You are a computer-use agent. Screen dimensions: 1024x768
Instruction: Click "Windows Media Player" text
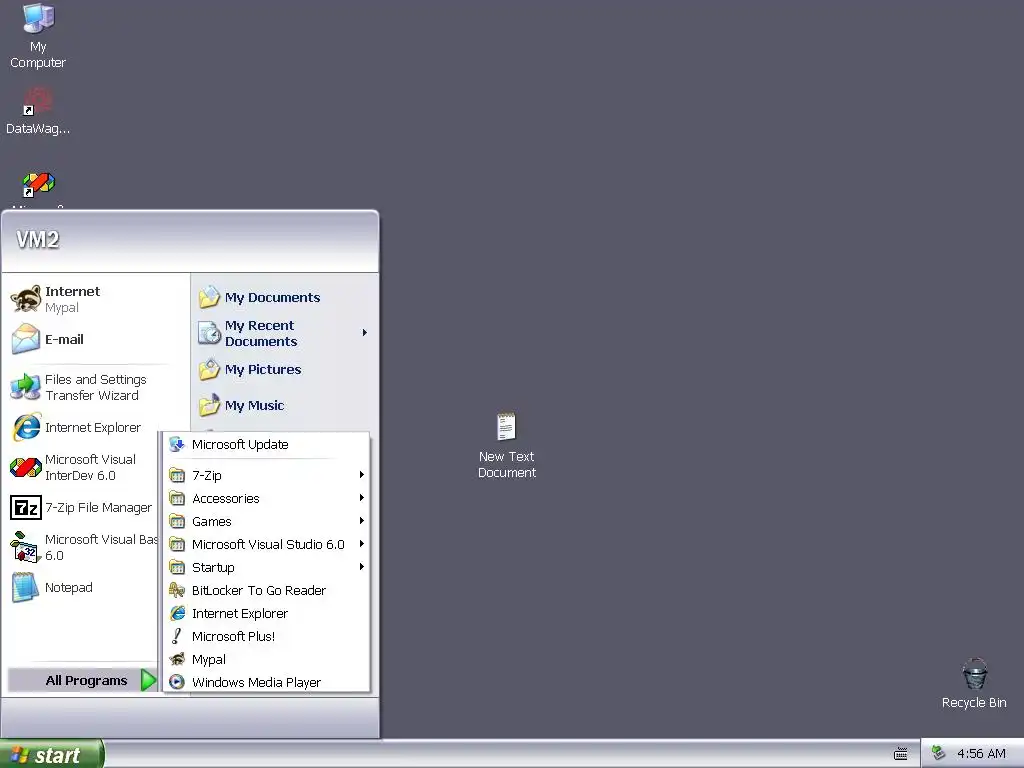[256, 682]
